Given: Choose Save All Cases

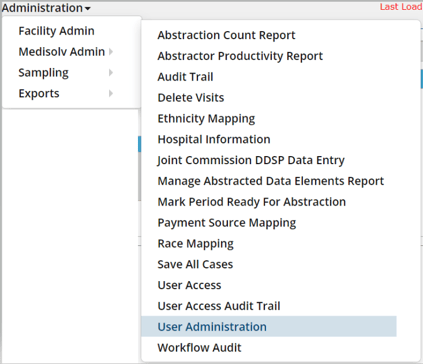Looking at the screenshot, I should coord(195,264).
